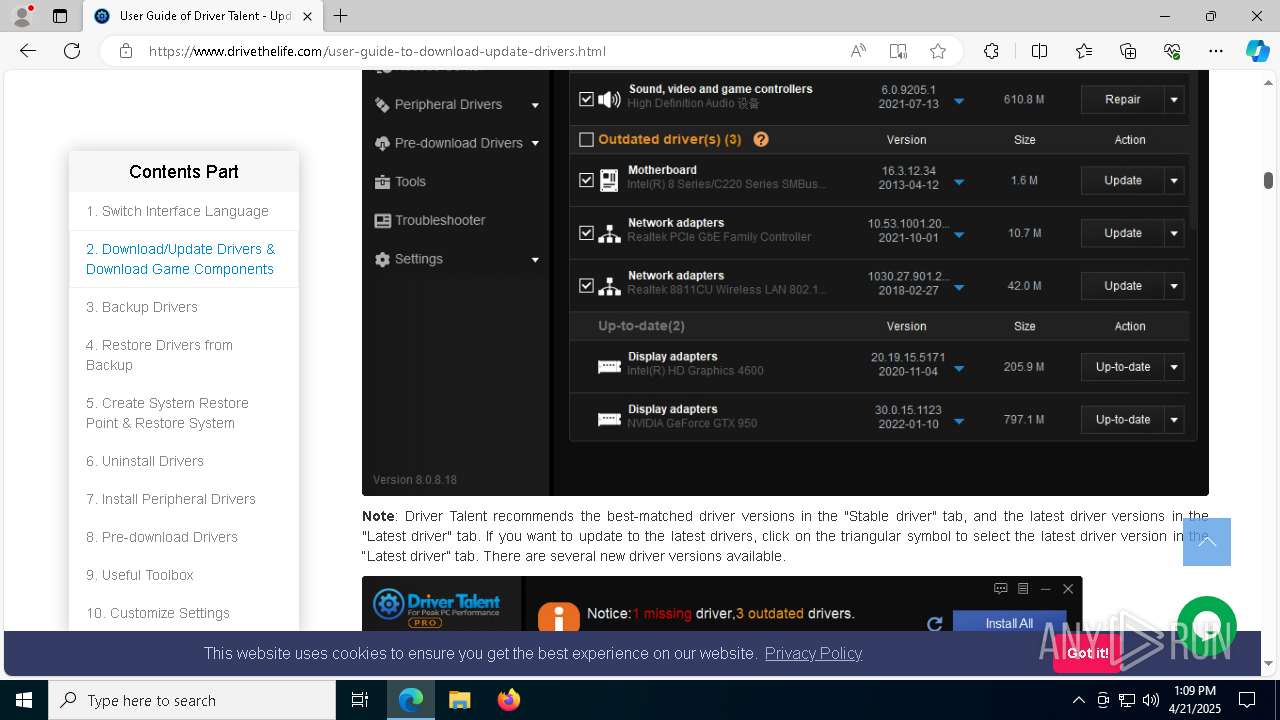The width and height of the screenshot is (1280, 720).
Task: Enter Immersive Reader view
Action: pos(898,51)
